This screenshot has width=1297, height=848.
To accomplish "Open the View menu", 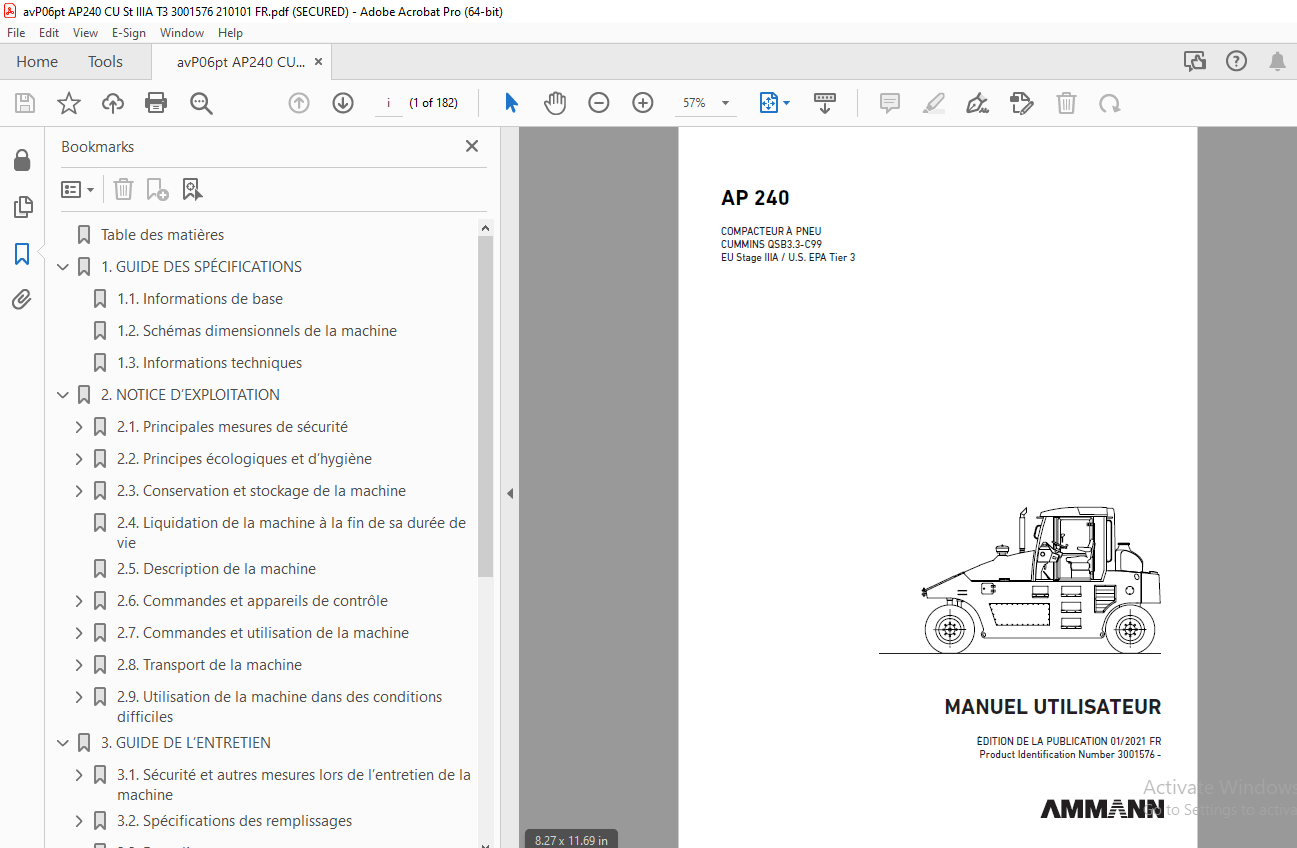I will pyautogui.click(x=85, y=33).
